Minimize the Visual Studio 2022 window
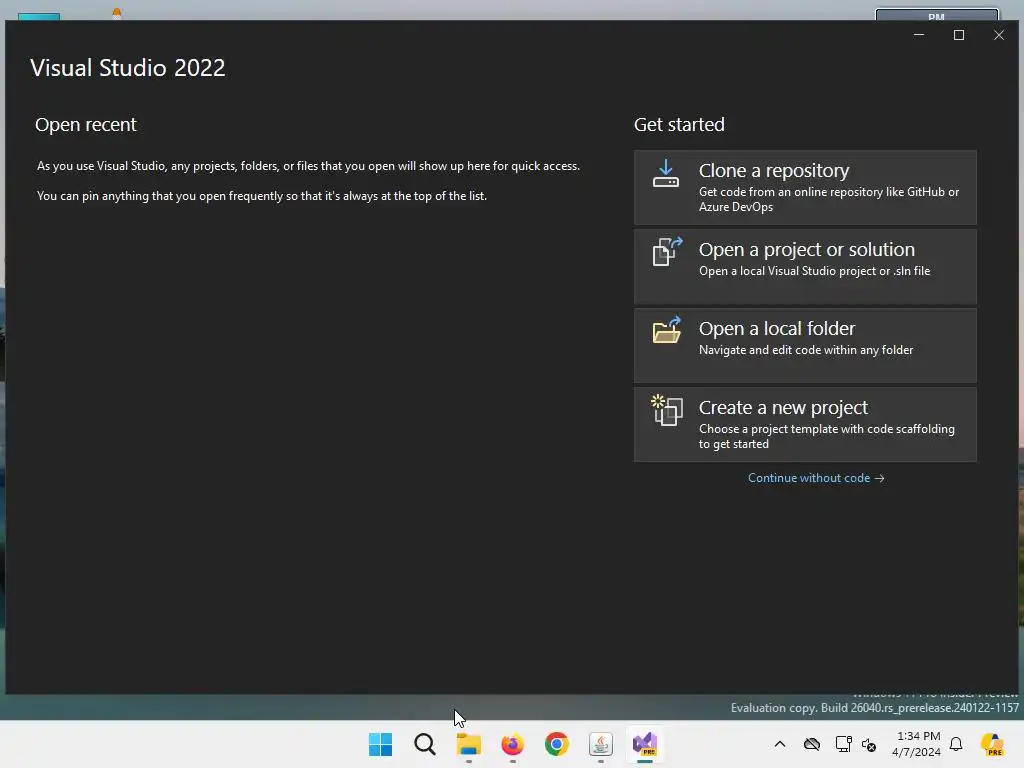Screen dimensions: 1024x768 (x=919, y=35)
